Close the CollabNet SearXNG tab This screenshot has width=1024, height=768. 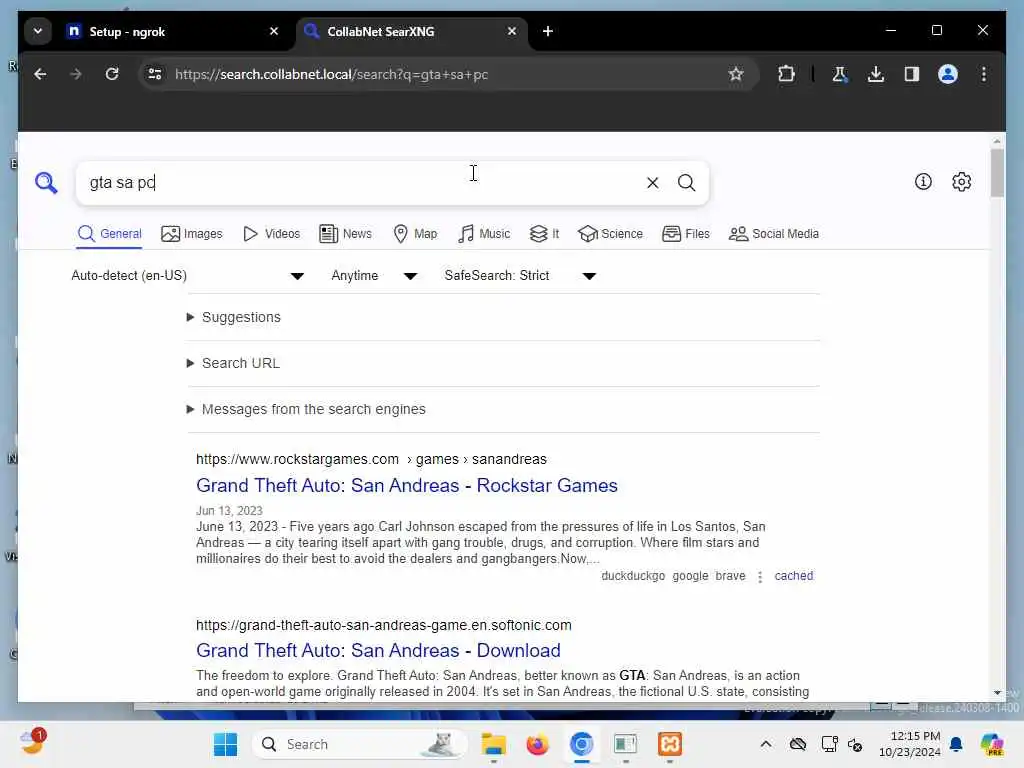(x=512, y=31)
